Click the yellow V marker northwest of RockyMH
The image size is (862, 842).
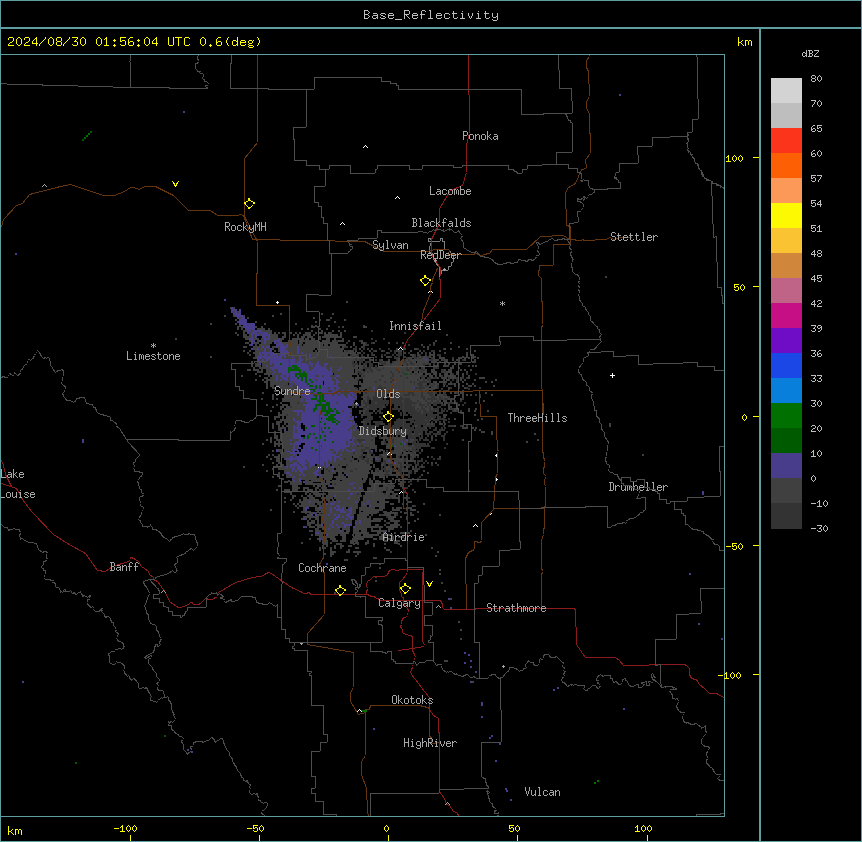click(175, 184)
